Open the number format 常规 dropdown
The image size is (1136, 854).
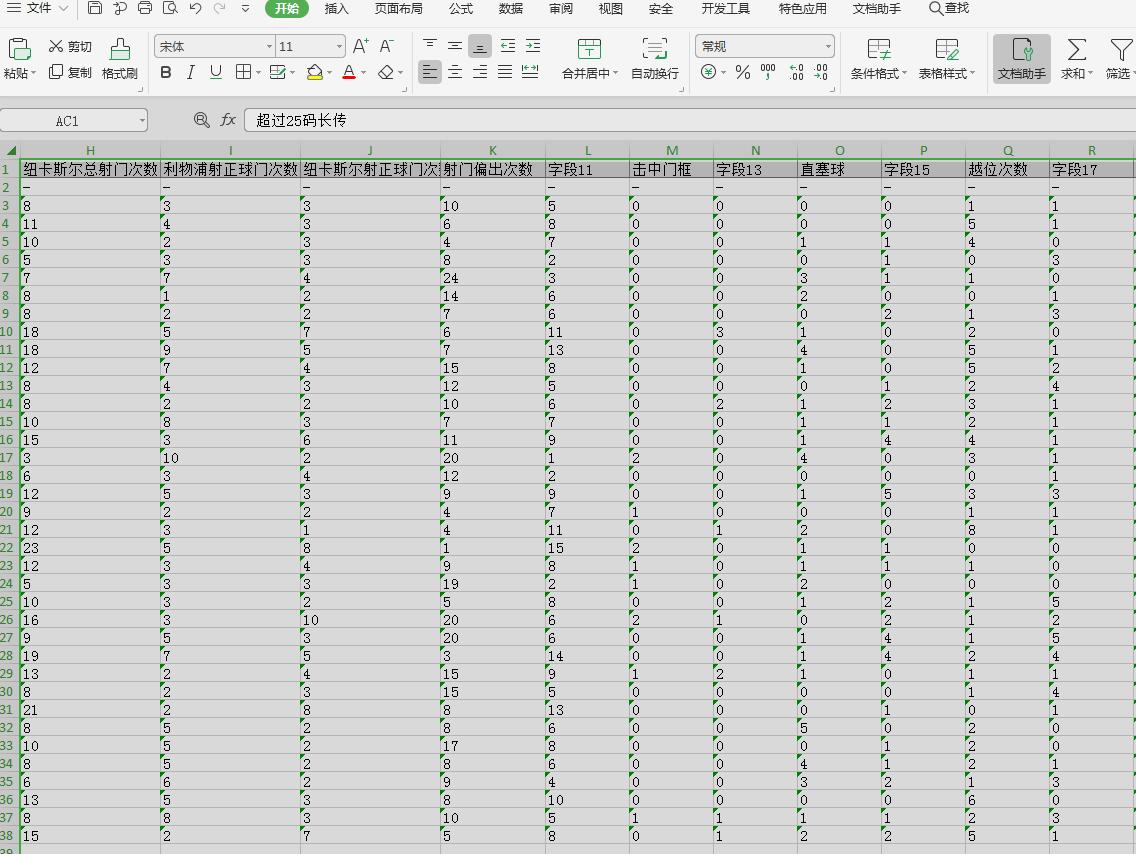pyautogui.click(x=828, y=47)
